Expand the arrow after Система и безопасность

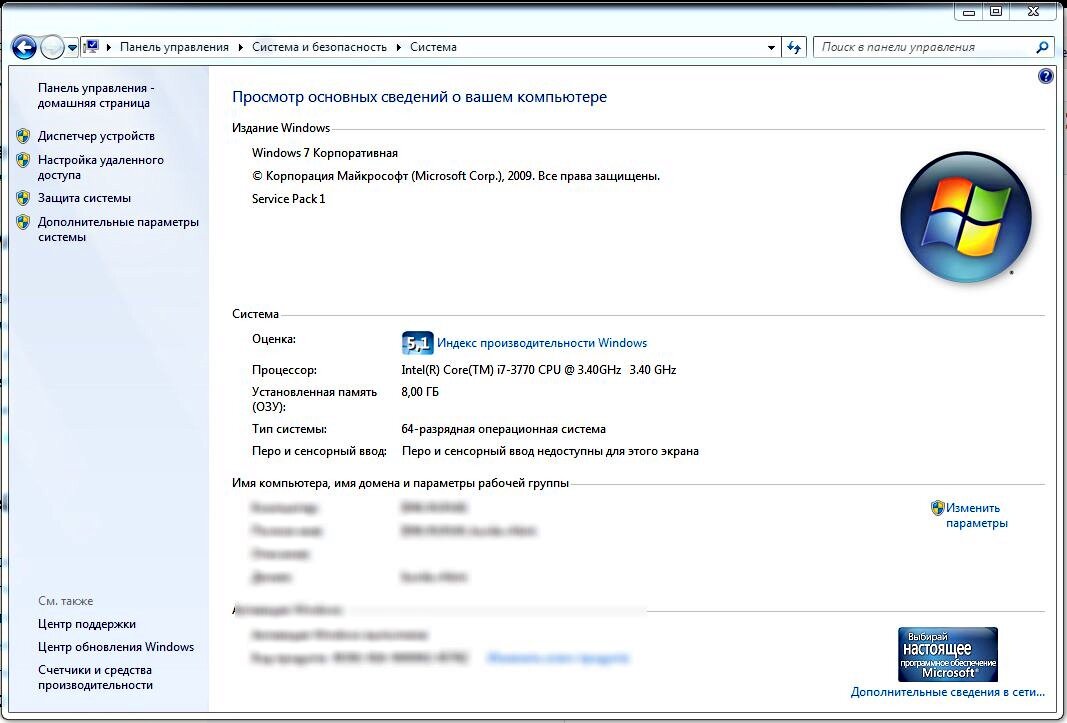click(x=399, y=47)
